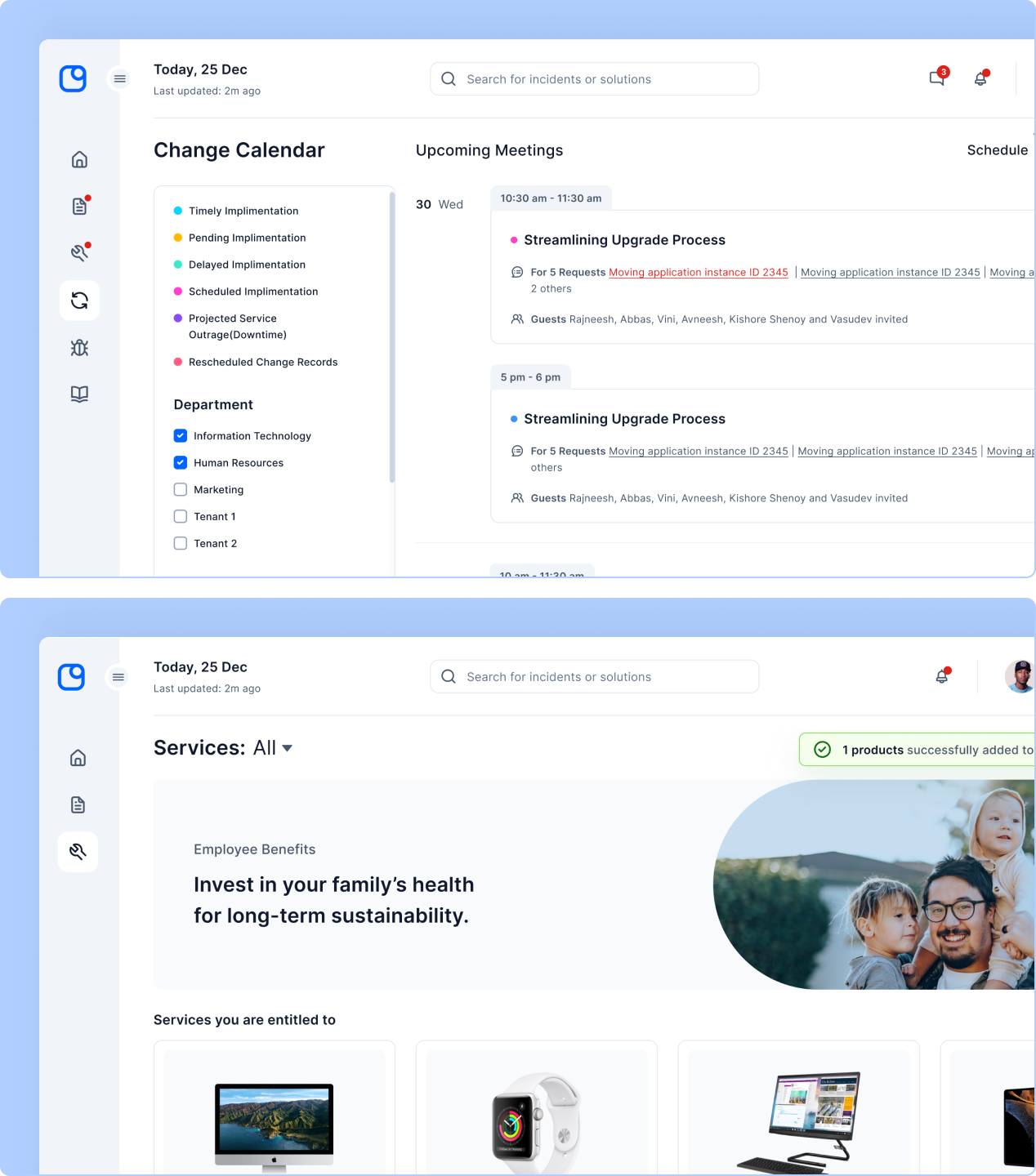This screenshot has height=1176, width=1036.
Task: Click search magnifier icon in Services window
Action: [449, 677]
